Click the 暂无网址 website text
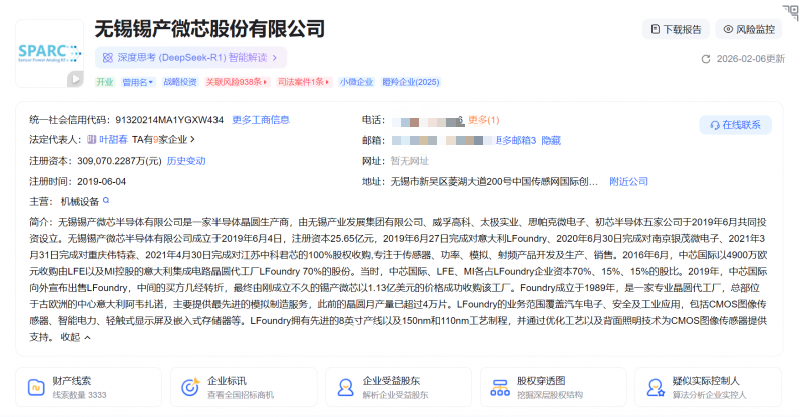Viewport: 800px width, 417px height. coord(410,161)
